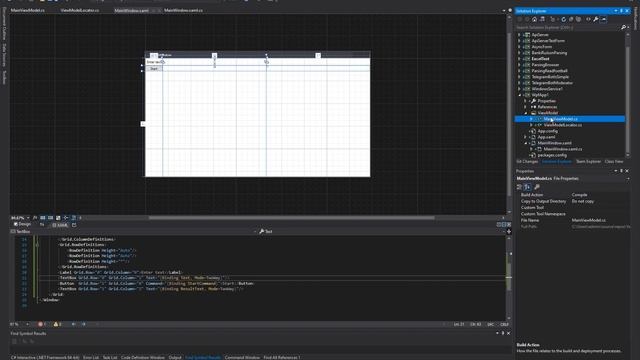Select ViewModelLocator.cs in Solution Explorer
The height and width of the screenshot is (360, 640).
point(562,125)
